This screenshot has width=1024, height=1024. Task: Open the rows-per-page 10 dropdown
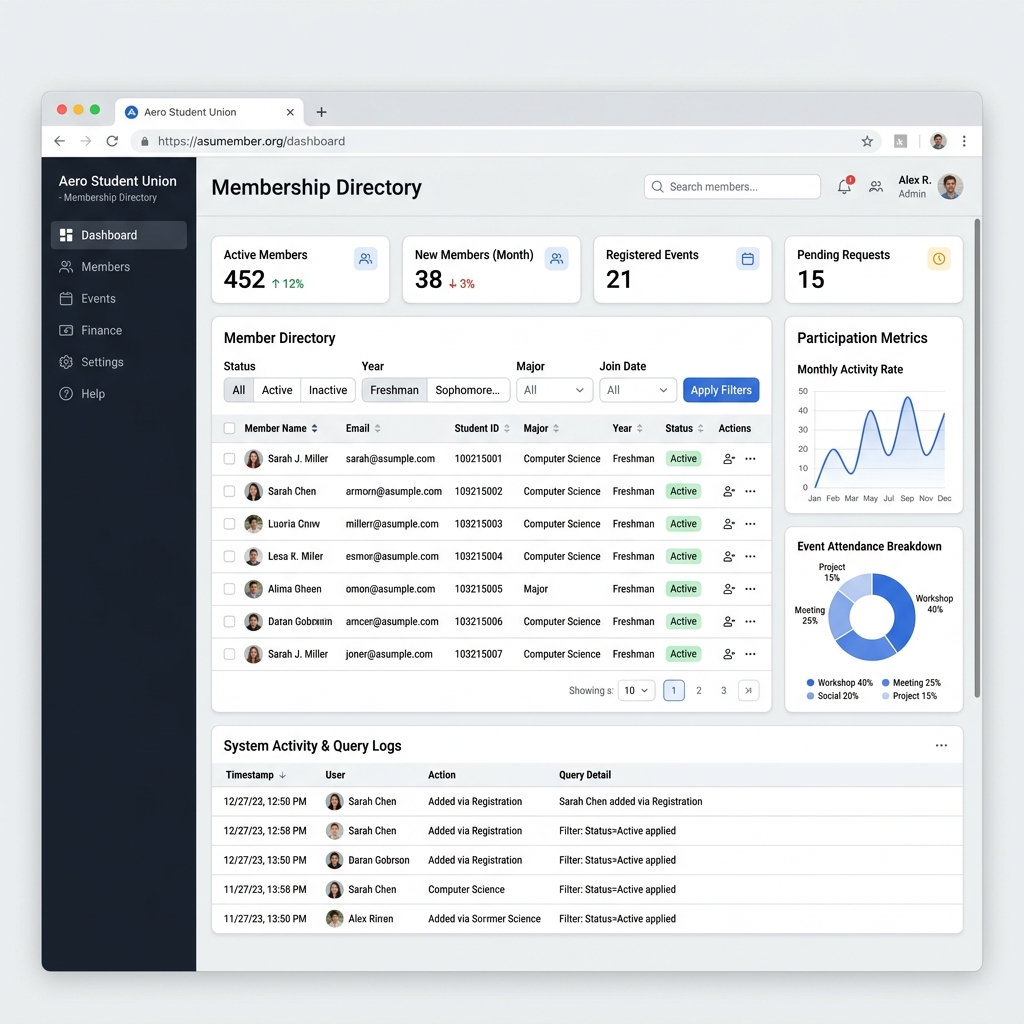(636, 690)
